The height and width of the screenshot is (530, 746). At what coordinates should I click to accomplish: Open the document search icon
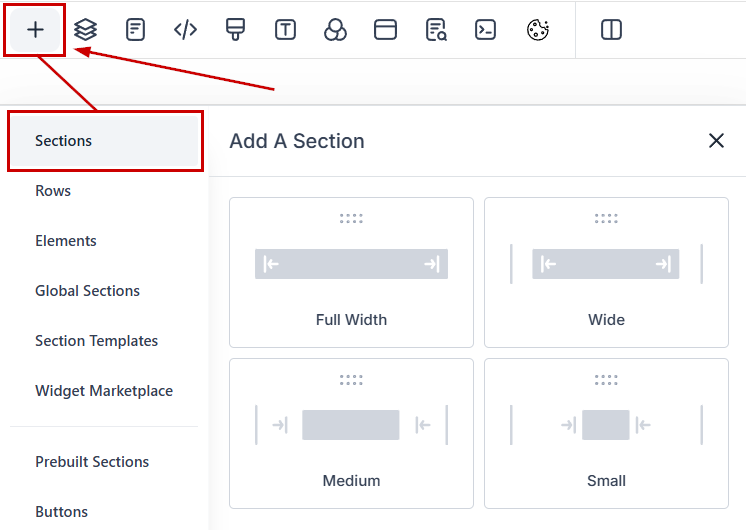(x=436, y=30)
